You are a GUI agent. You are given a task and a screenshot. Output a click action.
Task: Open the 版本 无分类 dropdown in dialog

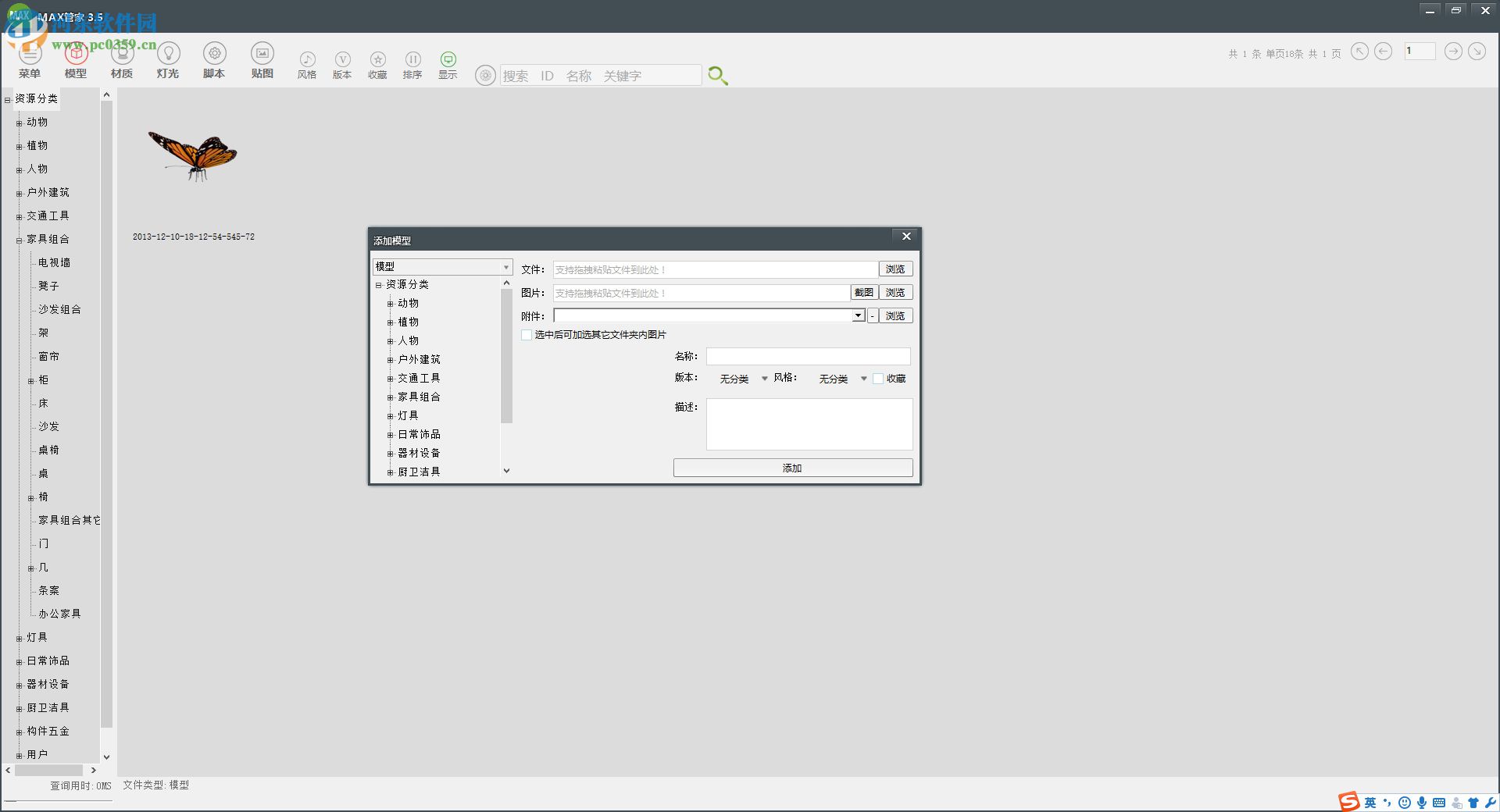pyautogui.click(x=764, y=379)
